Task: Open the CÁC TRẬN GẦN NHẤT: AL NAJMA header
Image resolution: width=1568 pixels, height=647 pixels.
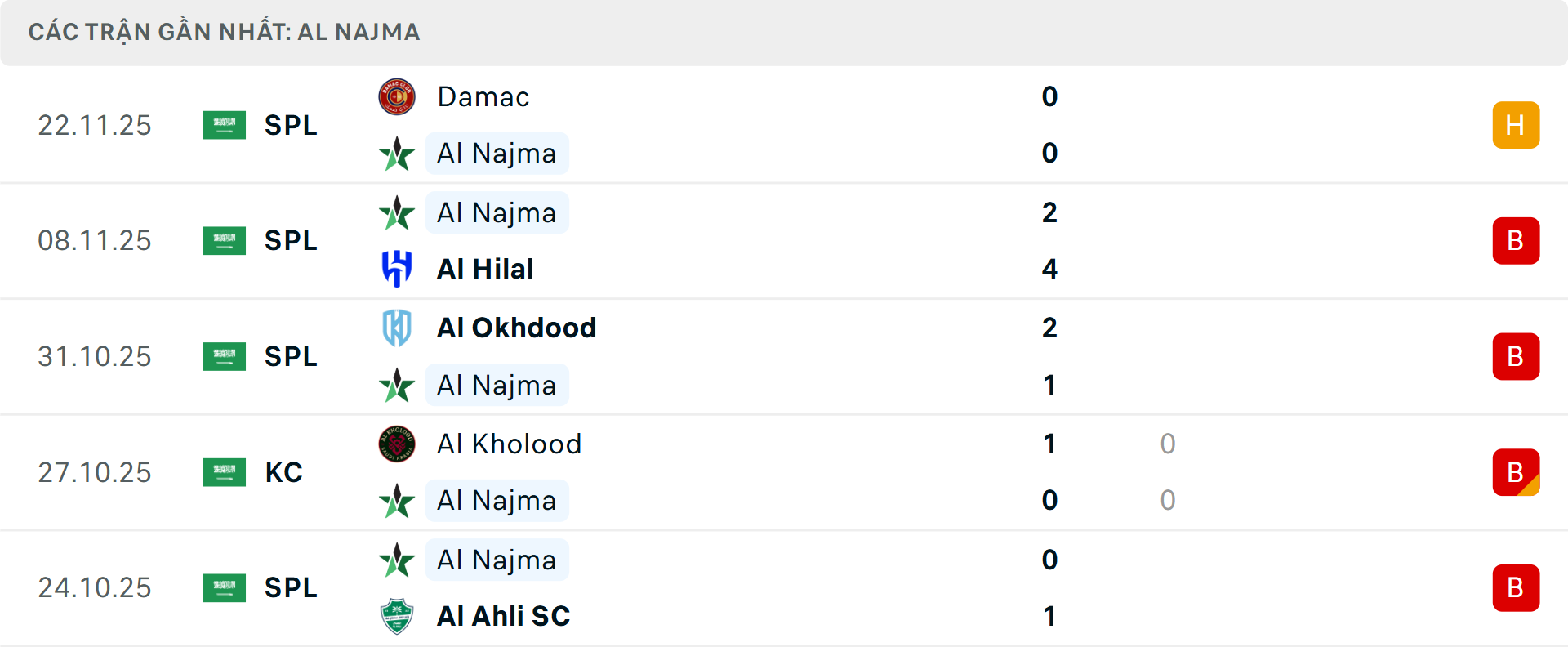Action: point(225,32)
